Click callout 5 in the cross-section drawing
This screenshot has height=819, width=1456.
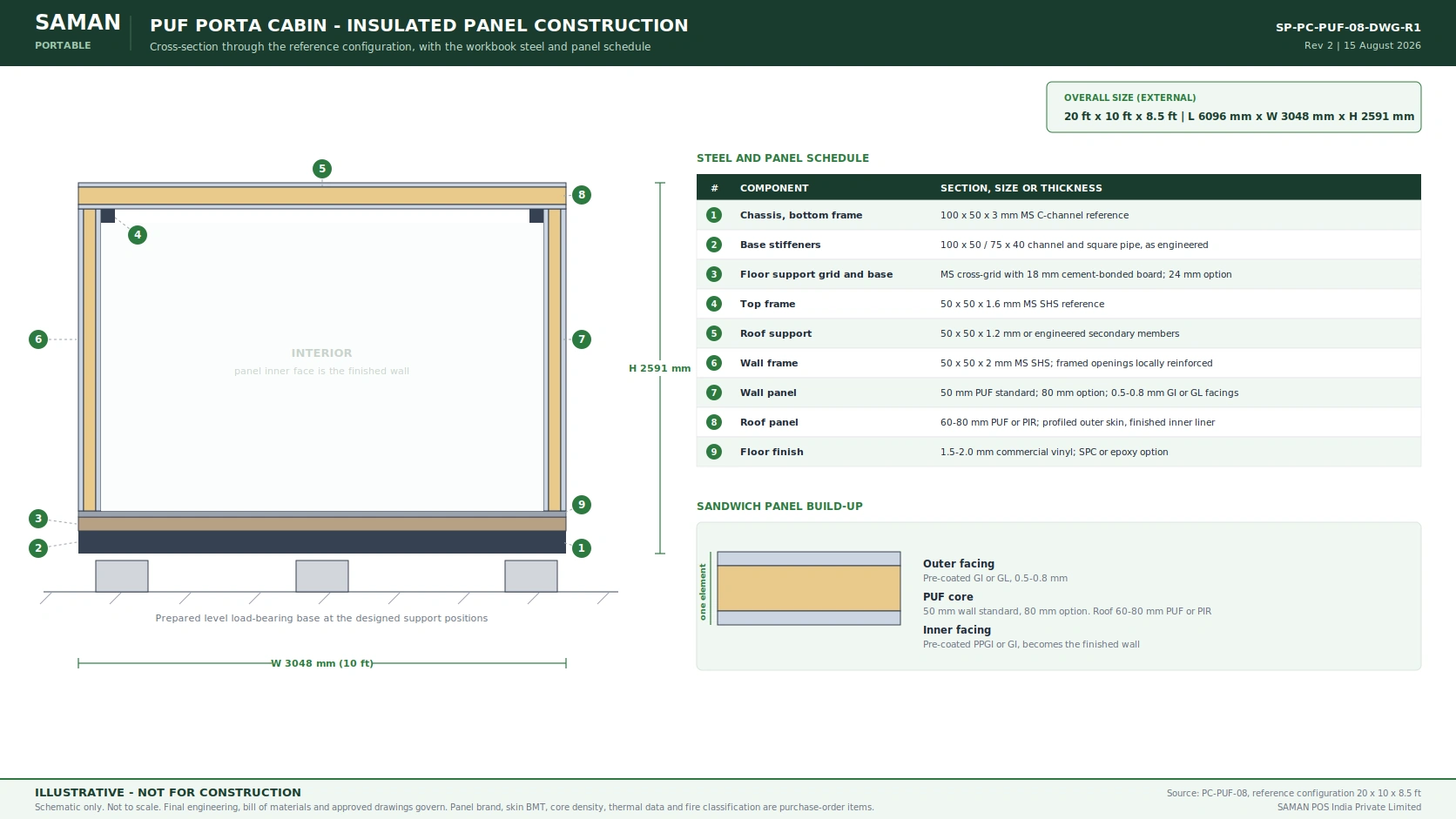click(322, 169)
